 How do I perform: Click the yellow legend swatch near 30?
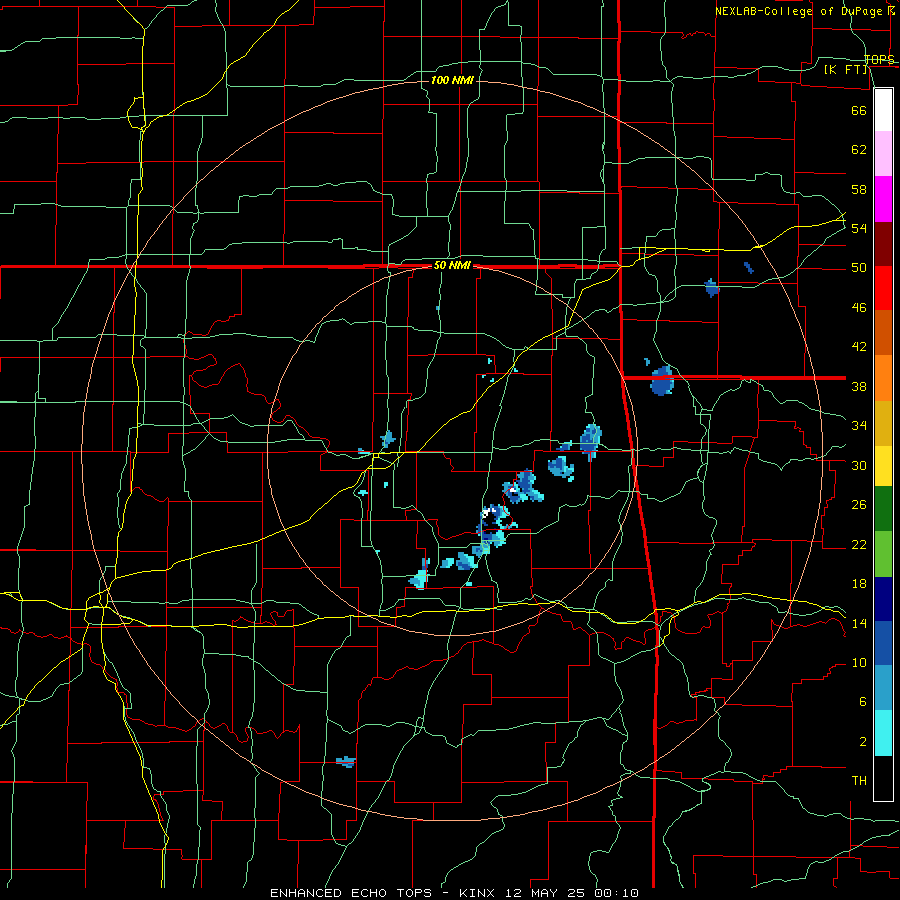tap(883, 465)
